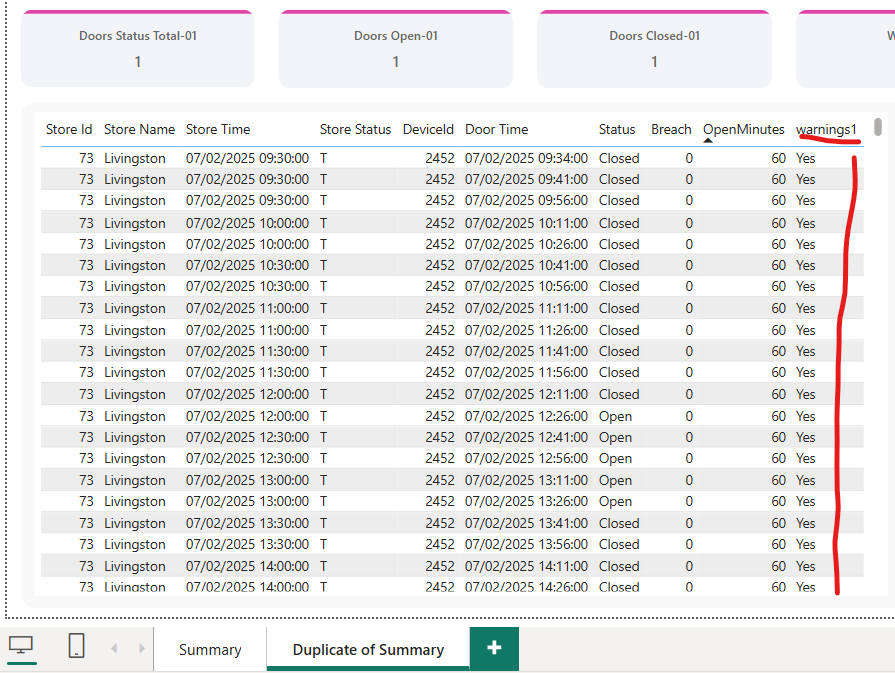Click Yes warning in 12:11:00 row
The image size is (895, 673).
point(805,394)
